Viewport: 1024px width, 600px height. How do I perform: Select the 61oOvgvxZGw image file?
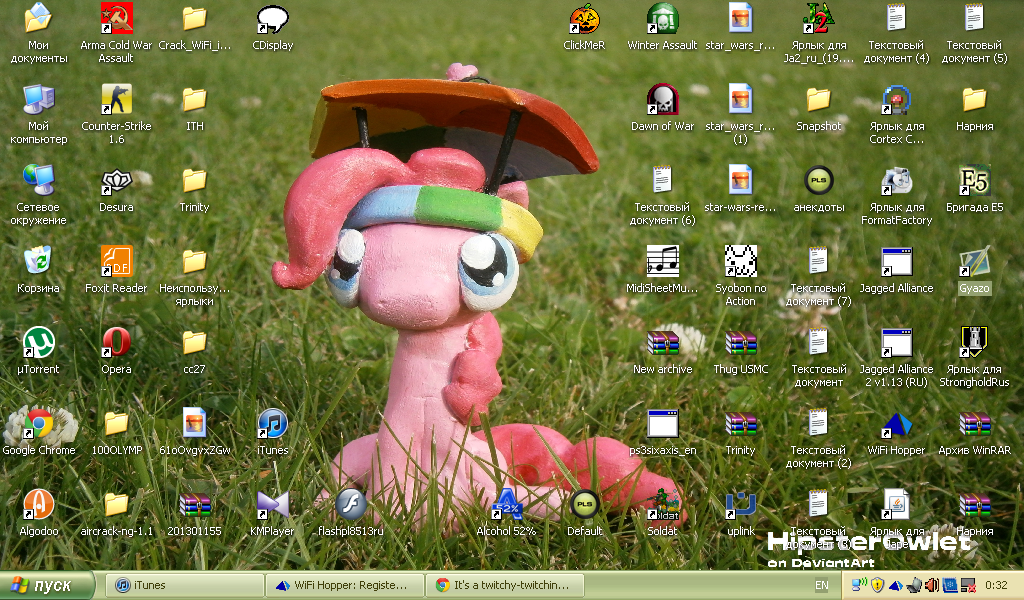[195, 423]
